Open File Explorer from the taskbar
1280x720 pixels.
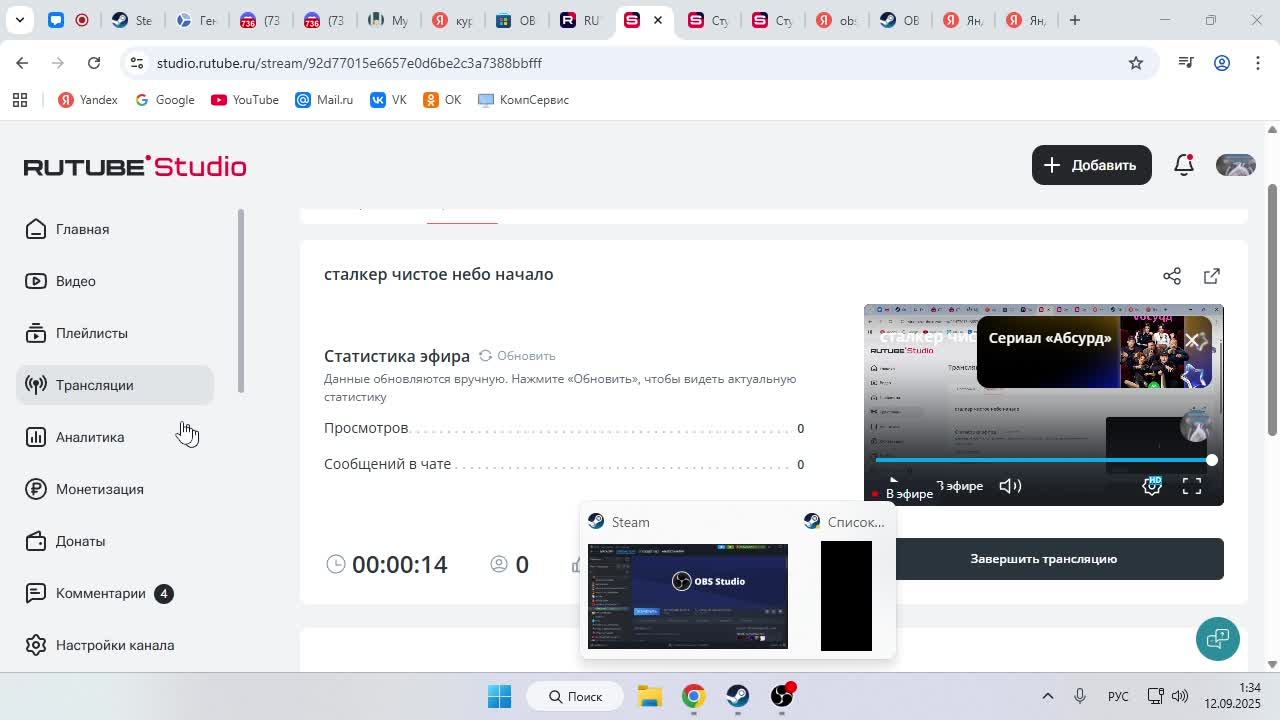pyautogui.click(x=650, y=696)
